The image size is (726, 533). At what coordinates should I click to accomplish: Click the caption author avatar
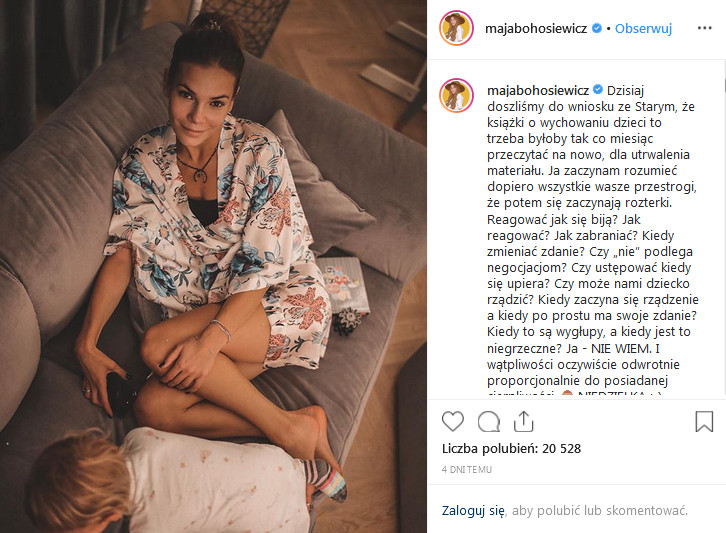[x=456, y=95]
